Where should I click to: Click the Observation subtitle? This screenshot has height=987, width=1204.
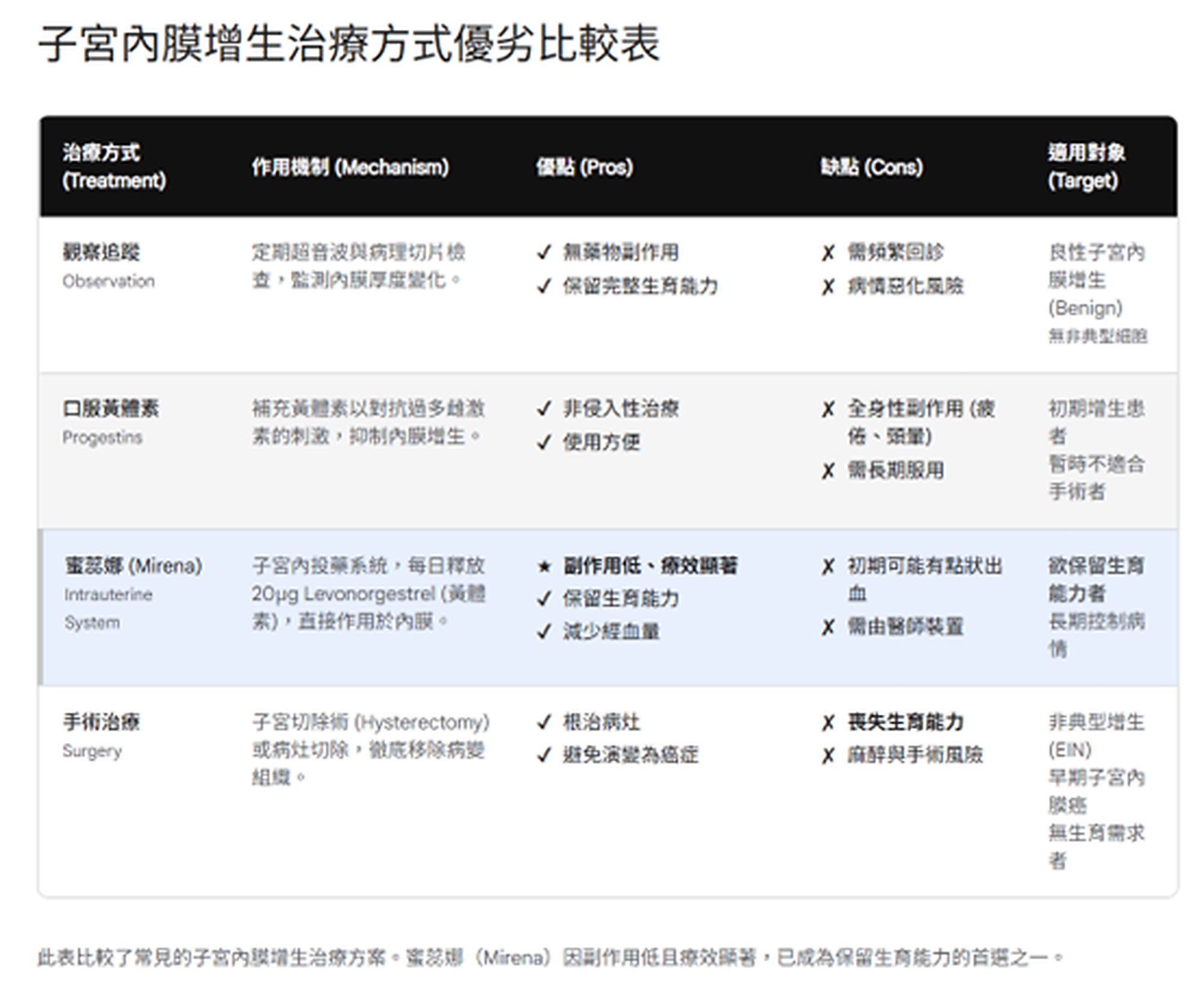coord(108,281)
